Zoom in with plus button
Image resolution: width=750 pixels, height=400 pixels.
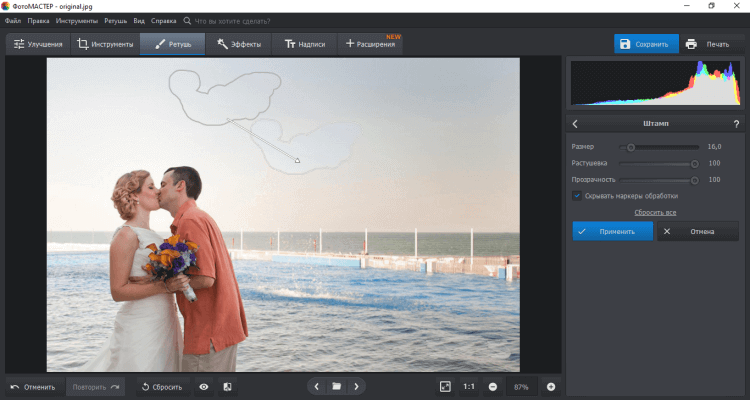click(x=550, y=386)
